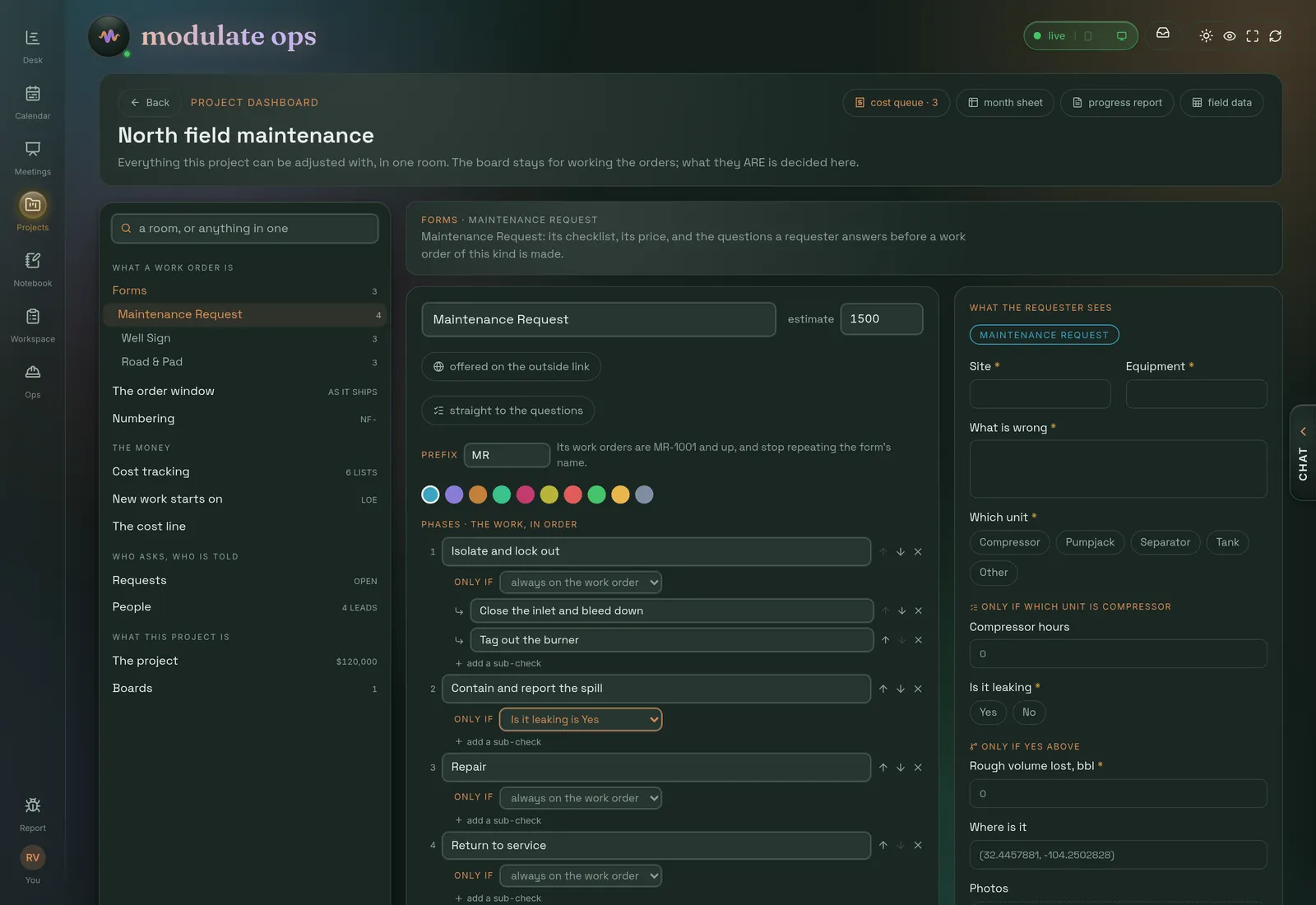Open the Workspace sidebar icon

coord(32,325)
